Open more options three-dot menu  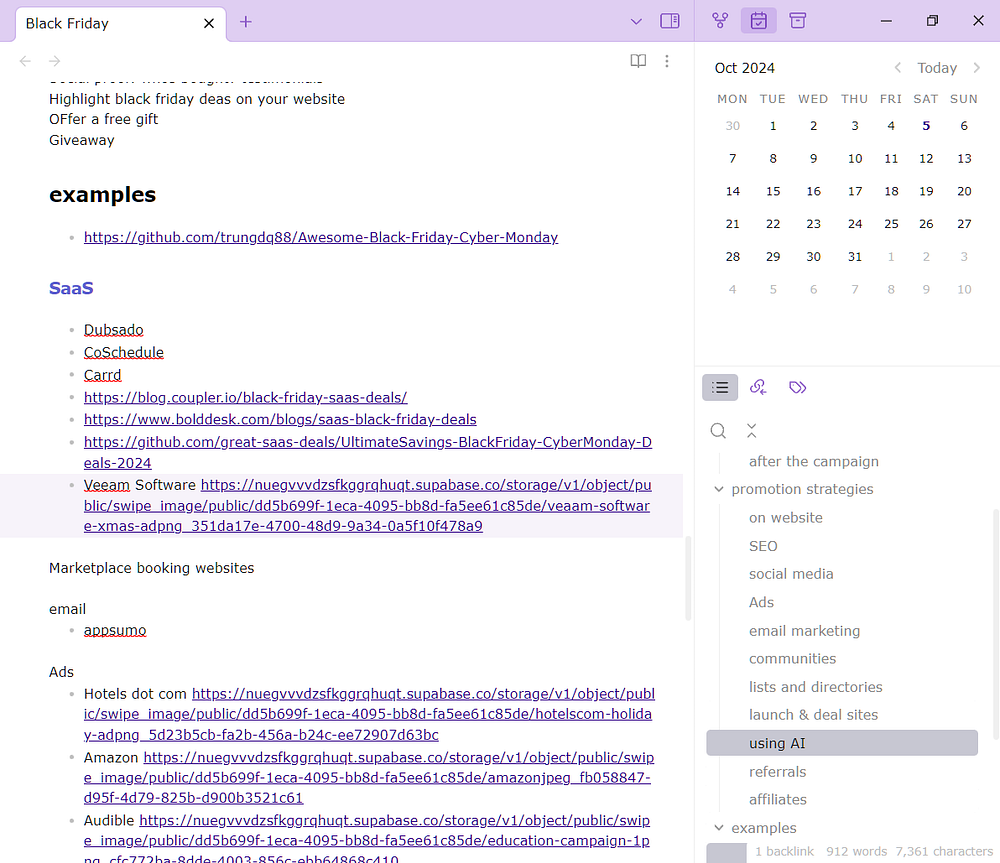tap(666, 61)
